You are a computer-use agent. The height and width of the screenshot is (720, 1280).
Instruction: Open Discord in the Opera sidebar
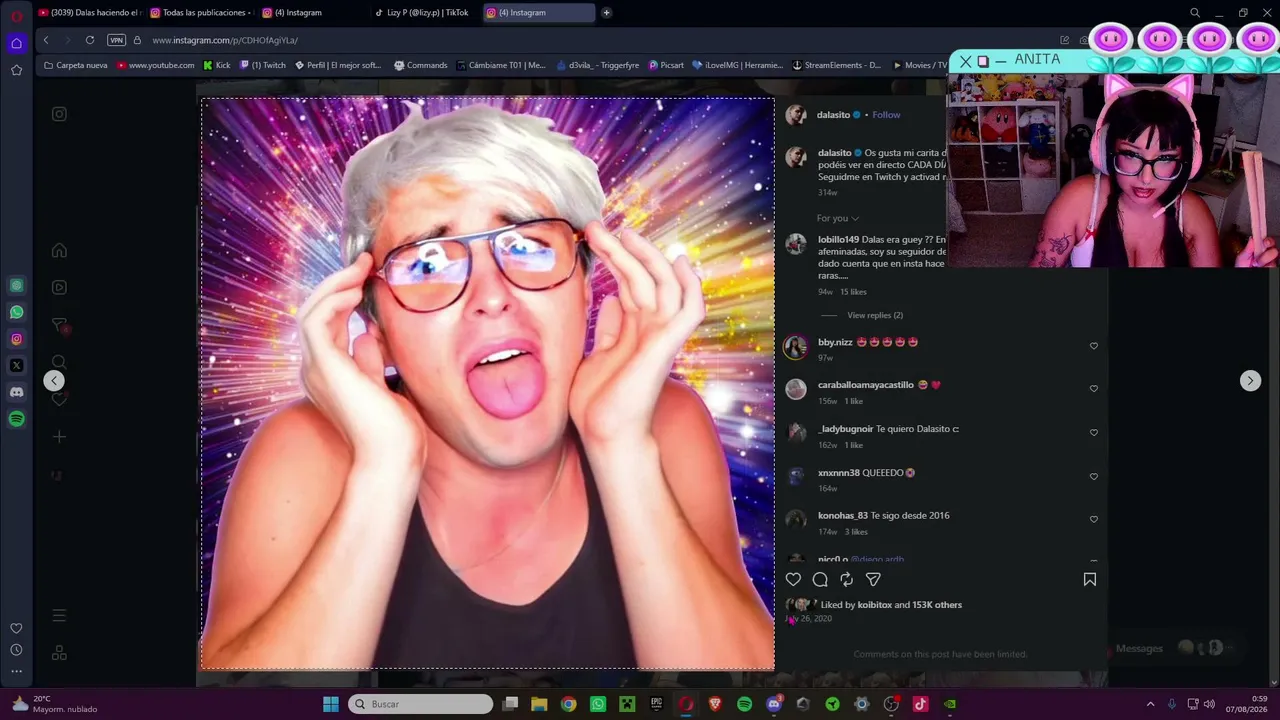(x=16, y=393)
